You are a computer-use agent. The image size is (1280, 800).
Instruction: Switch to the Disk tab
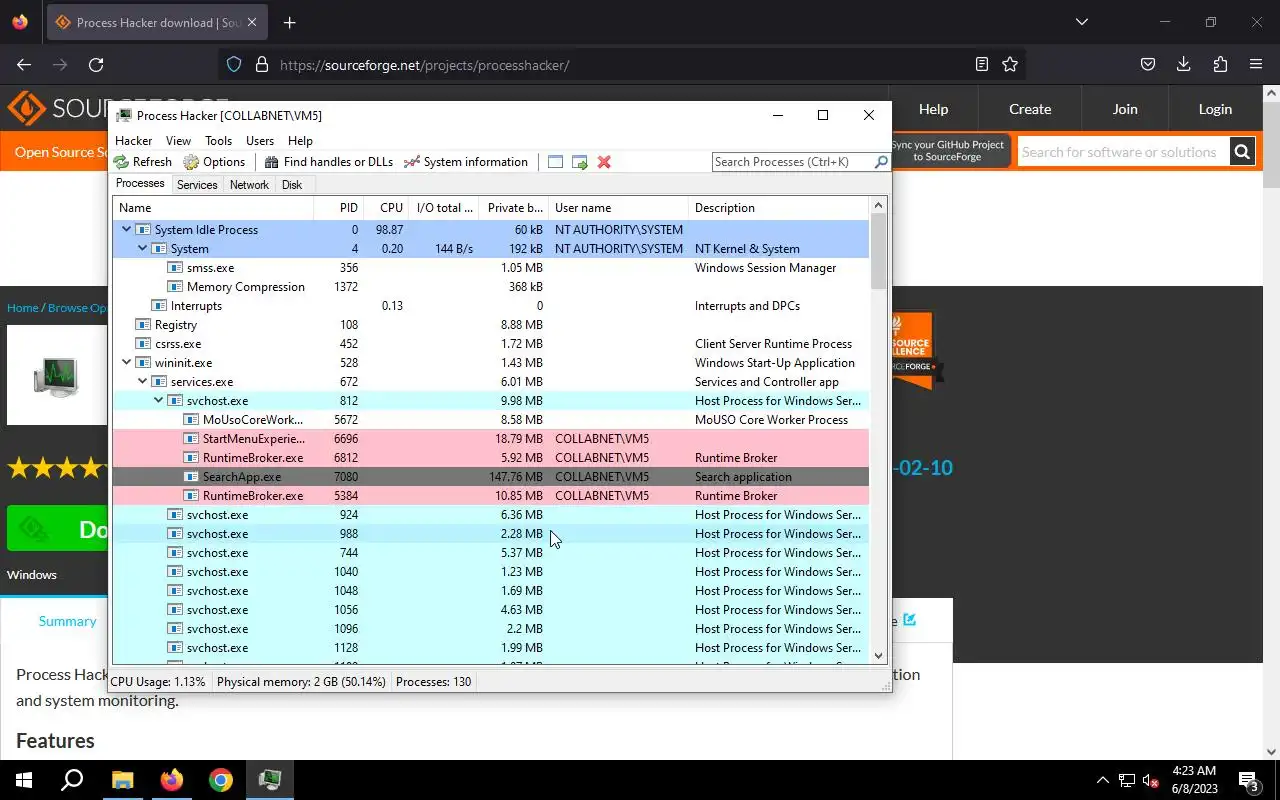tap(292, 185)
